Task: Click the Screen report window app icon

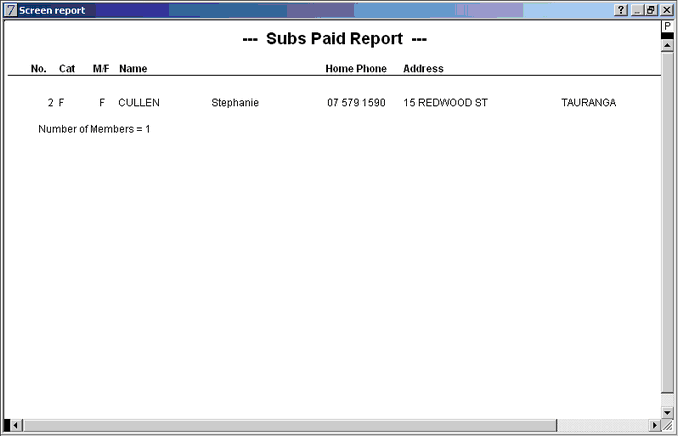Action: pos(10,10)
